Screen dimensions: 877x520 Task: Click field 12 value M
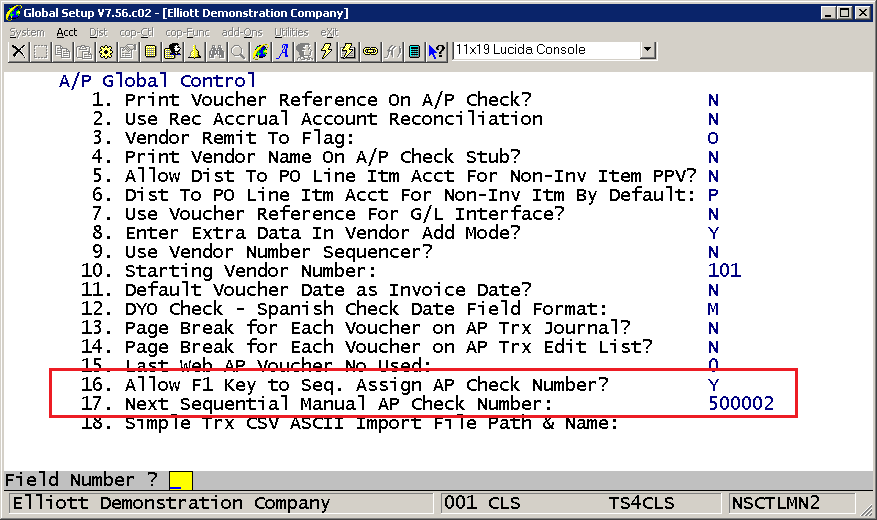pos(713,309)
